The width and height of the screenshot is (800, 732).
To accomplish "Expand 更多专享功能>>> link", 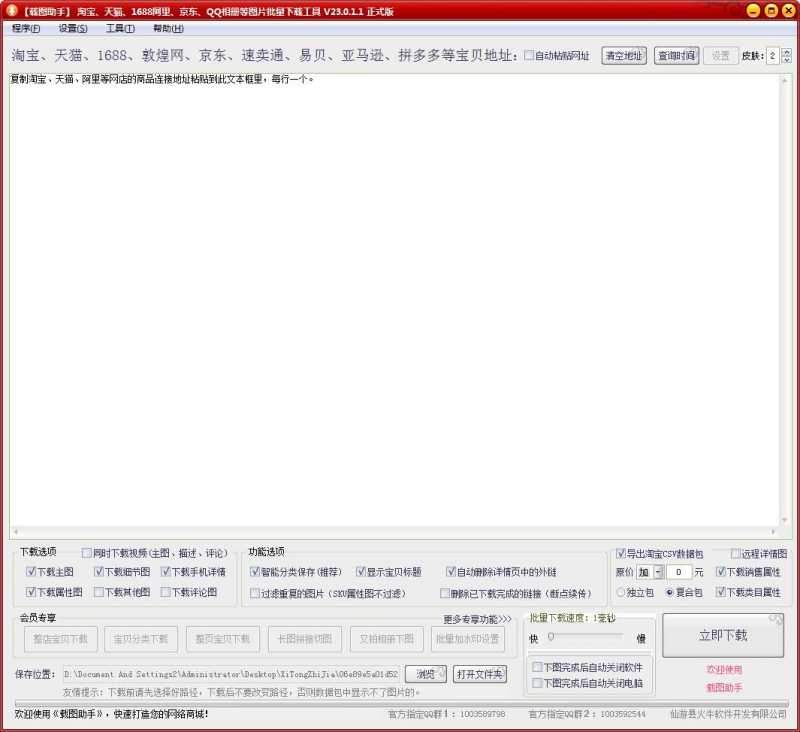I will (x=477, y=619).
